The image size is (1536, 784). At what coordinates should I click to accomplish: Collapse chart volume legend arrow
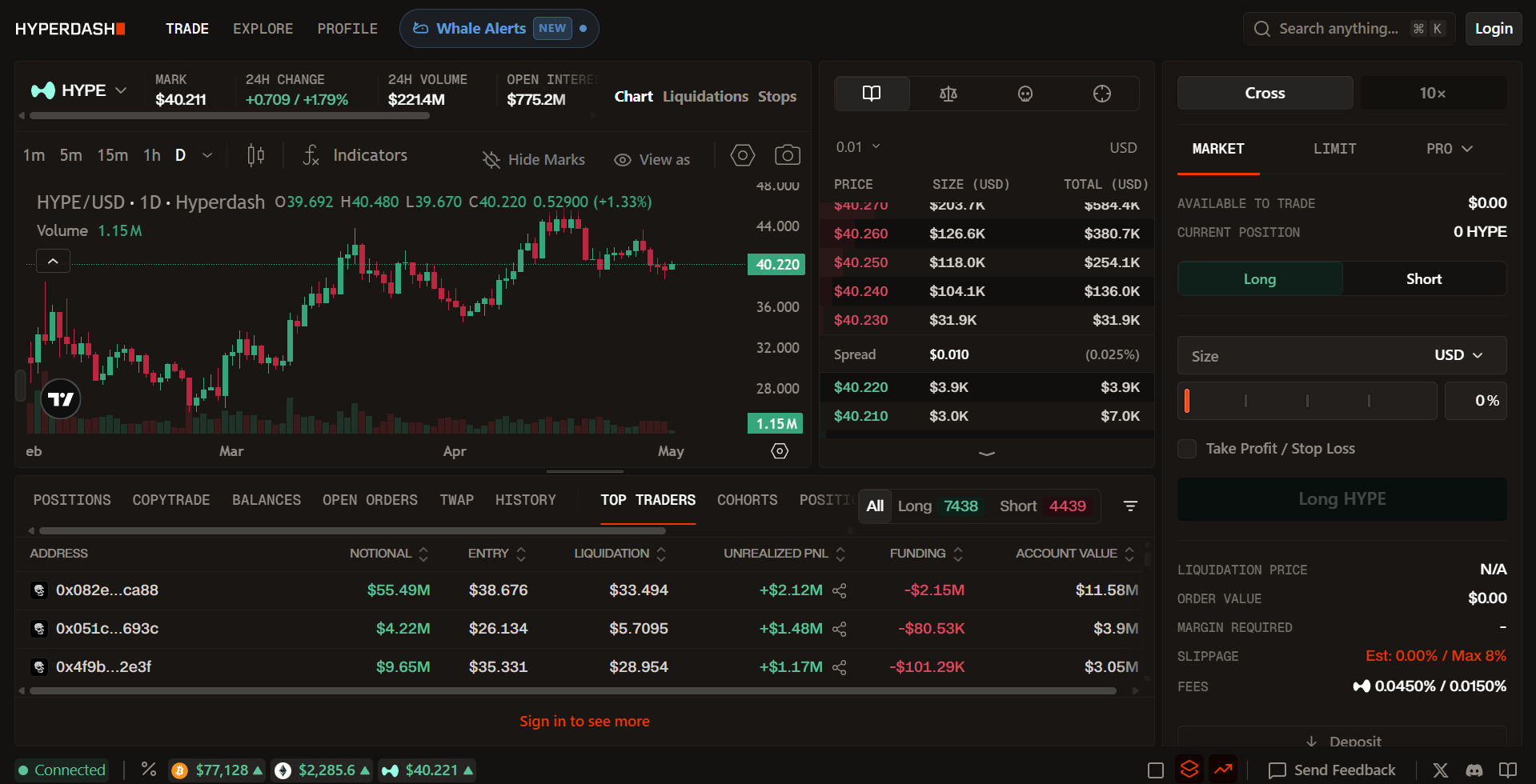point(53,261)
